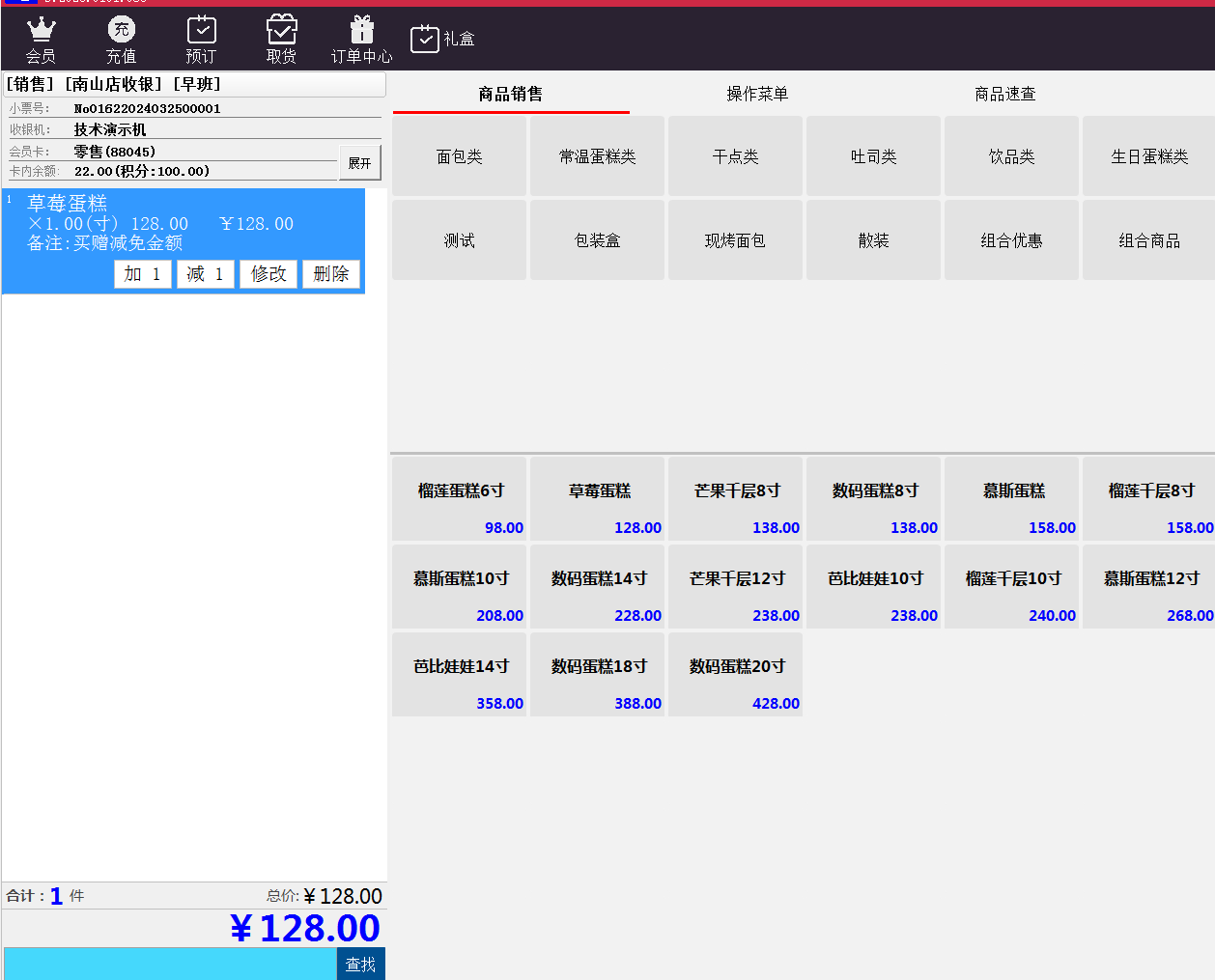The image size is (1215, 980).
Task: Click the blue product search input field
Action: (170, 964)
